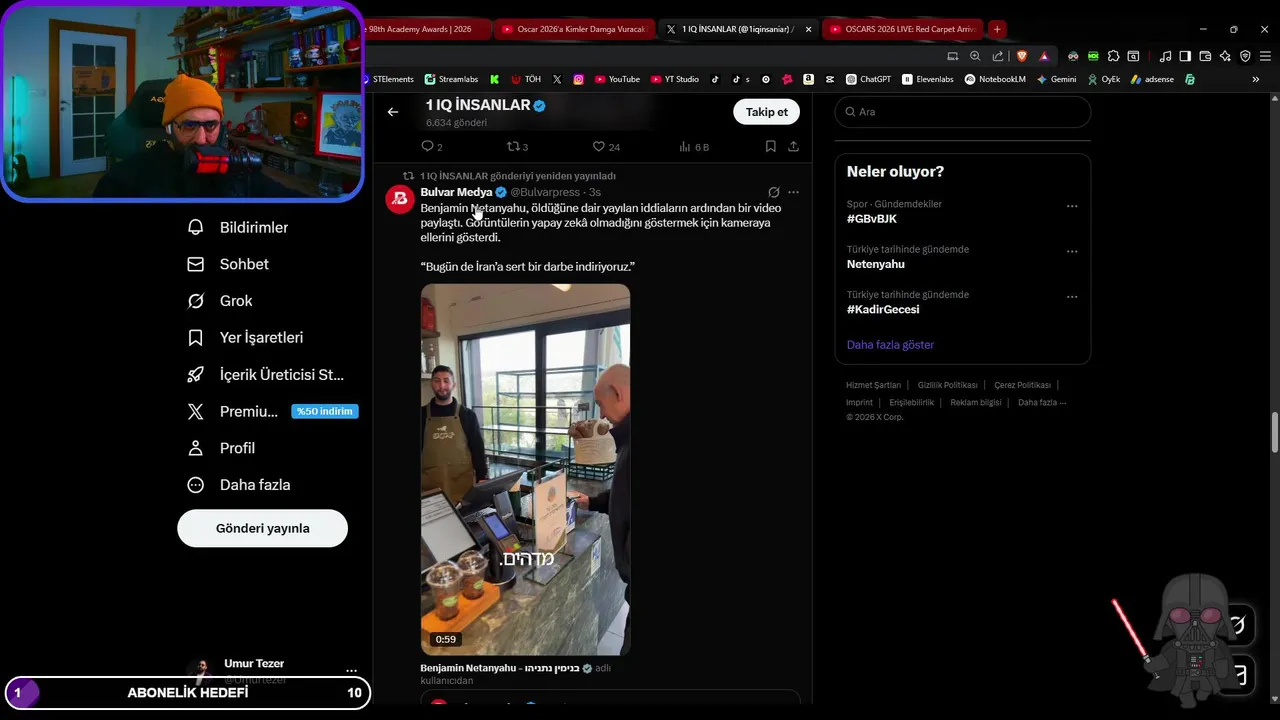Image resolution: width=1280 pixels, height=720 pixels.
Task: Open the YT Studio bookmark
Action: [x=675, y=79]
